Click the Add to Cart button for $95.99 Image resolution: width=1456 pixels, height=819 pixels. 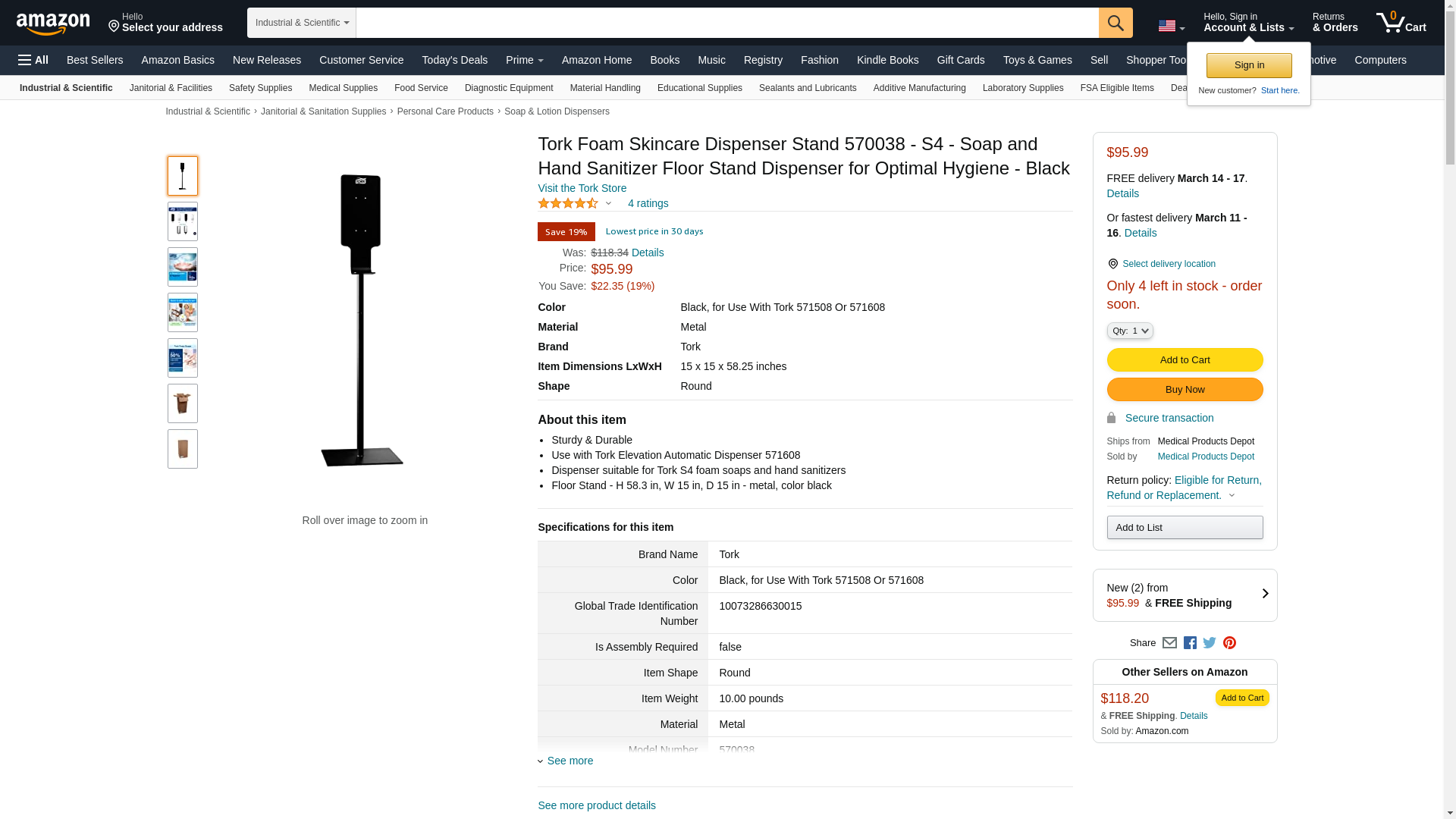point(1185,360)
